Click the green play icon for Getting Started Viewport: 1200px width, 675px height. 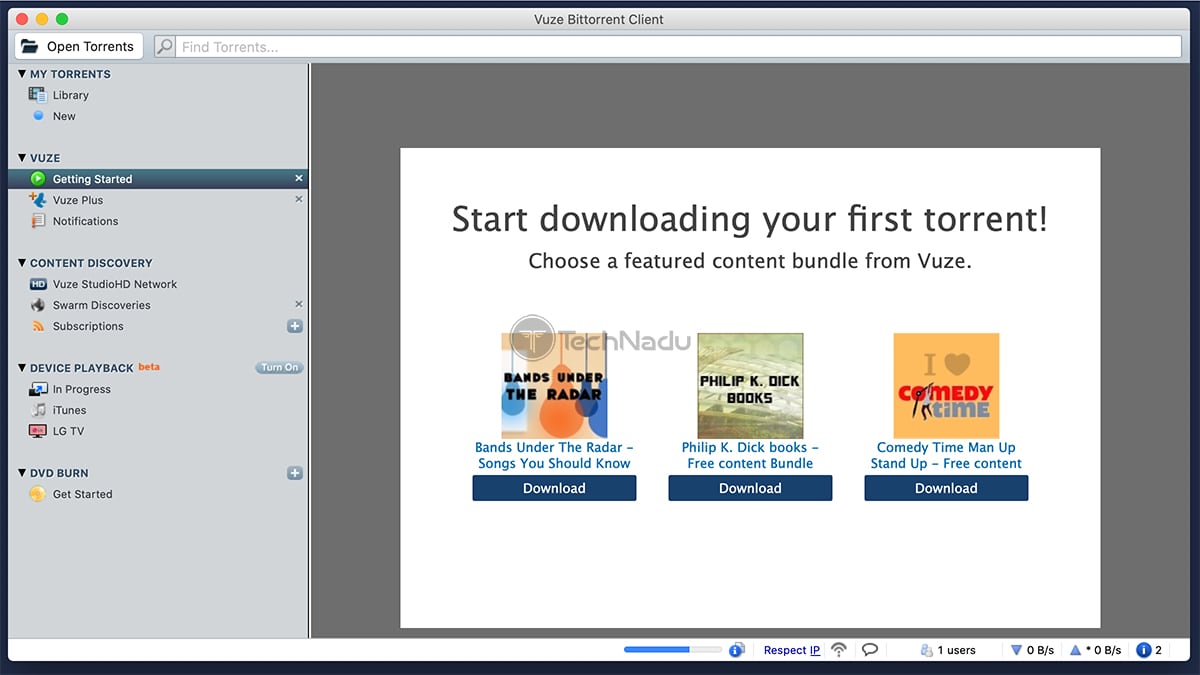pos(38,179)
